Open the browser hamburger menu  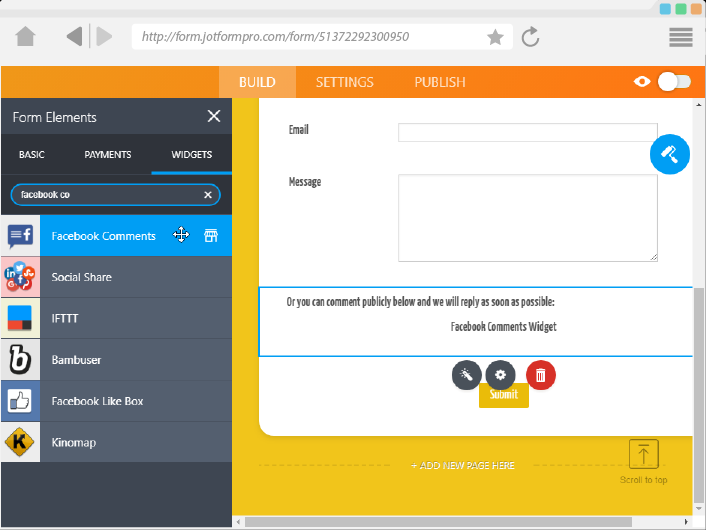click(x=681, y=37)
